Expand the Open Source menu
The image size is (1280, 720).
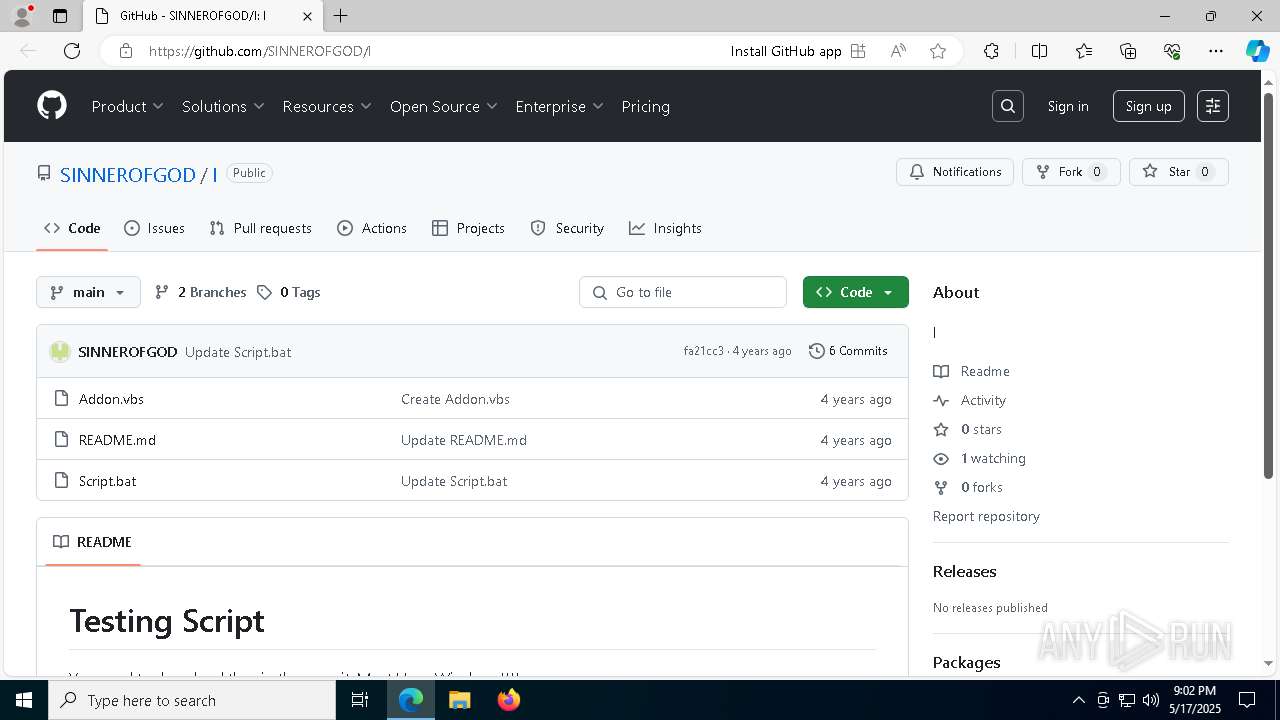pos(444,106)
